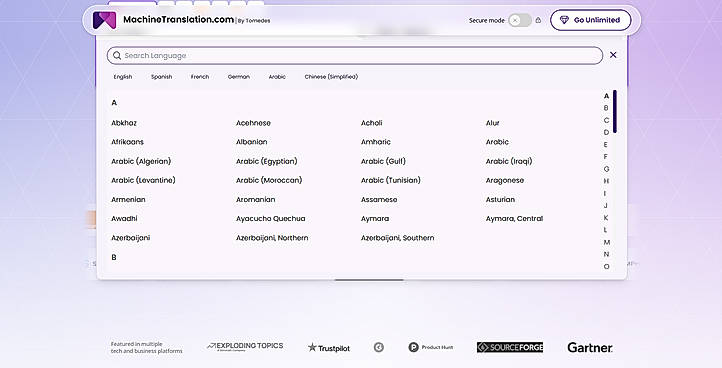Choose Aymara language

click(x=375, y=218)
